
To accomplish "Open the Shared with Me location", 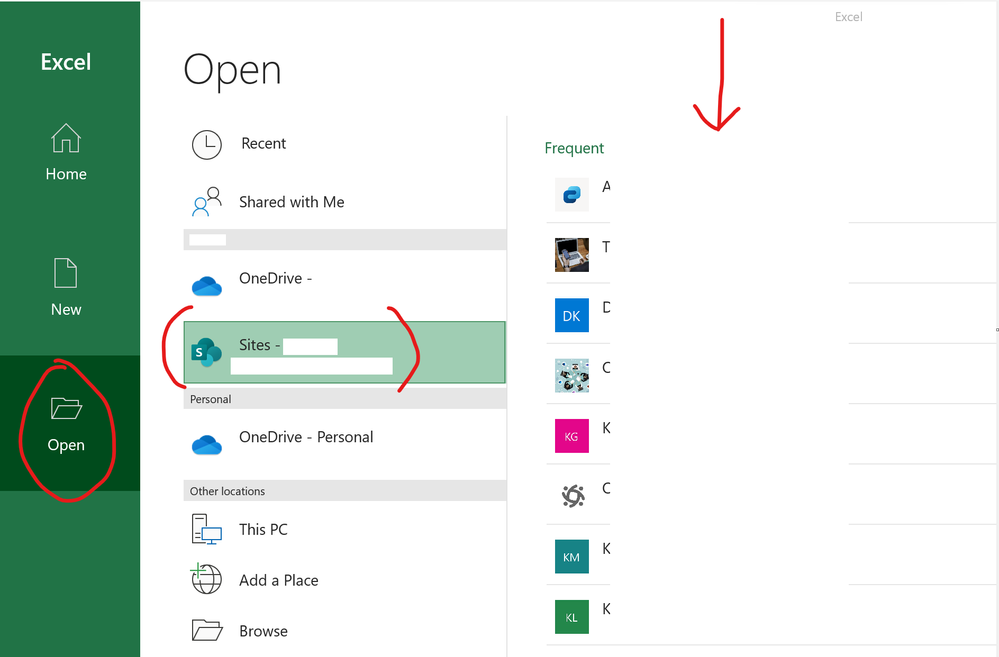I will pyautogui.click(x=345, y=202).
